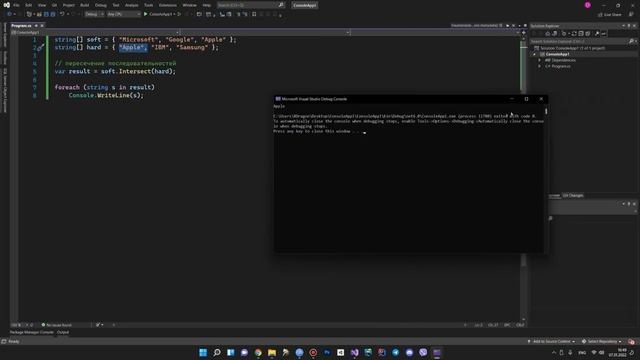The height and width of the screenshot is (360, 640).
Task: Expand the Dependencies node
Action: (x=539, y=60)
